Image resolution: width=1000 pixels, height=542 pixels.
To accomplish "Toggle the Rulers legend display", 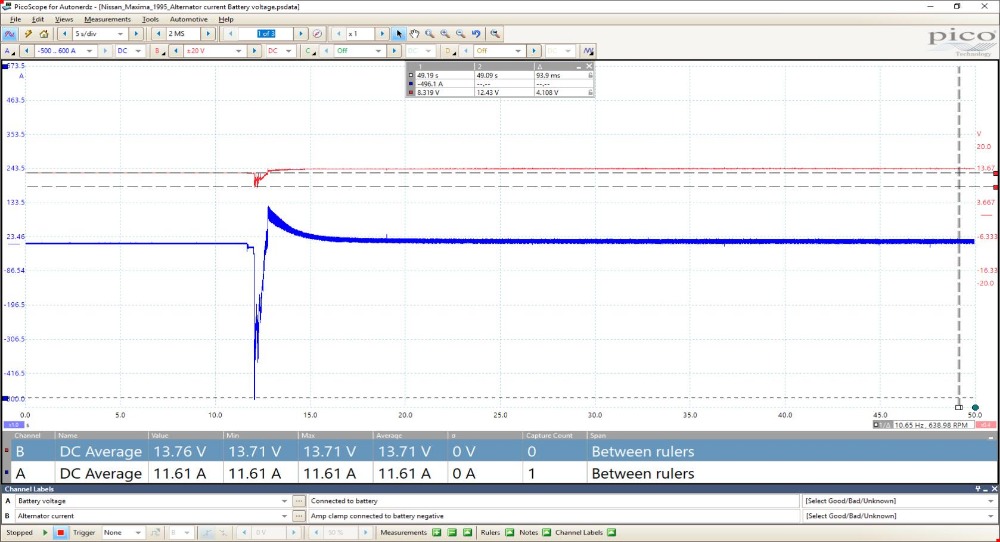I will [x=509, y=533].
